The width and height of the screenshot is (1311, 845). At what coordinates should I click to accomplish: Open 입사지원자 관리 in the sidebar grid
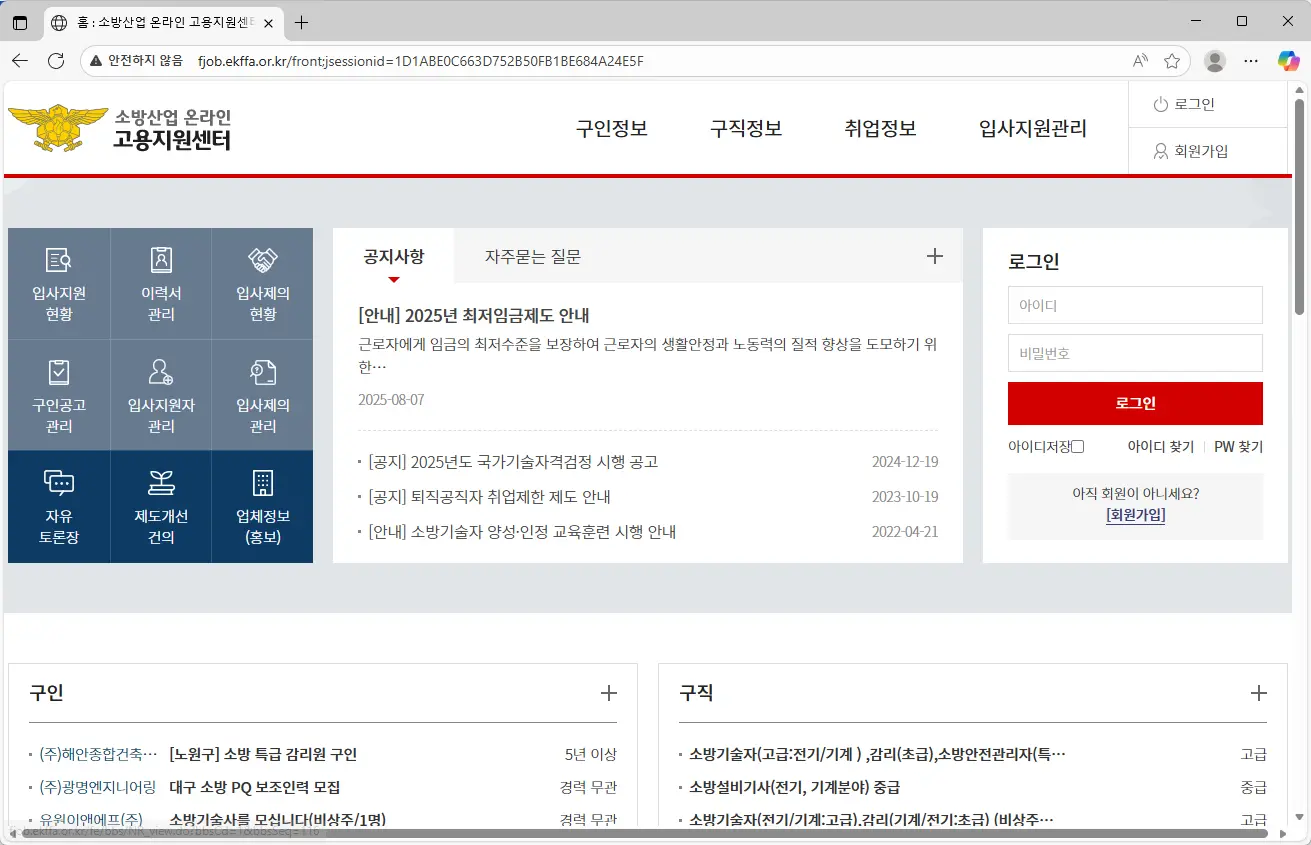point(160,395)
